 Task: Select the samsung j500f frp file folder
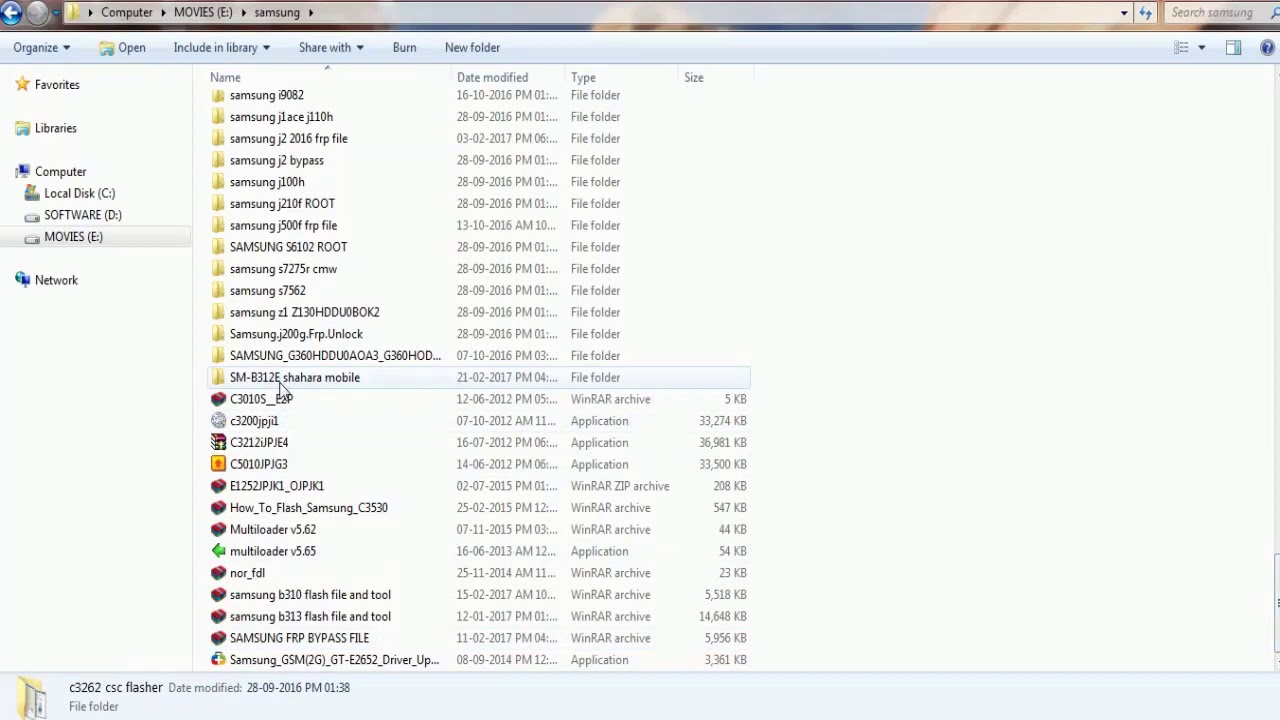[x=283, y=225]
